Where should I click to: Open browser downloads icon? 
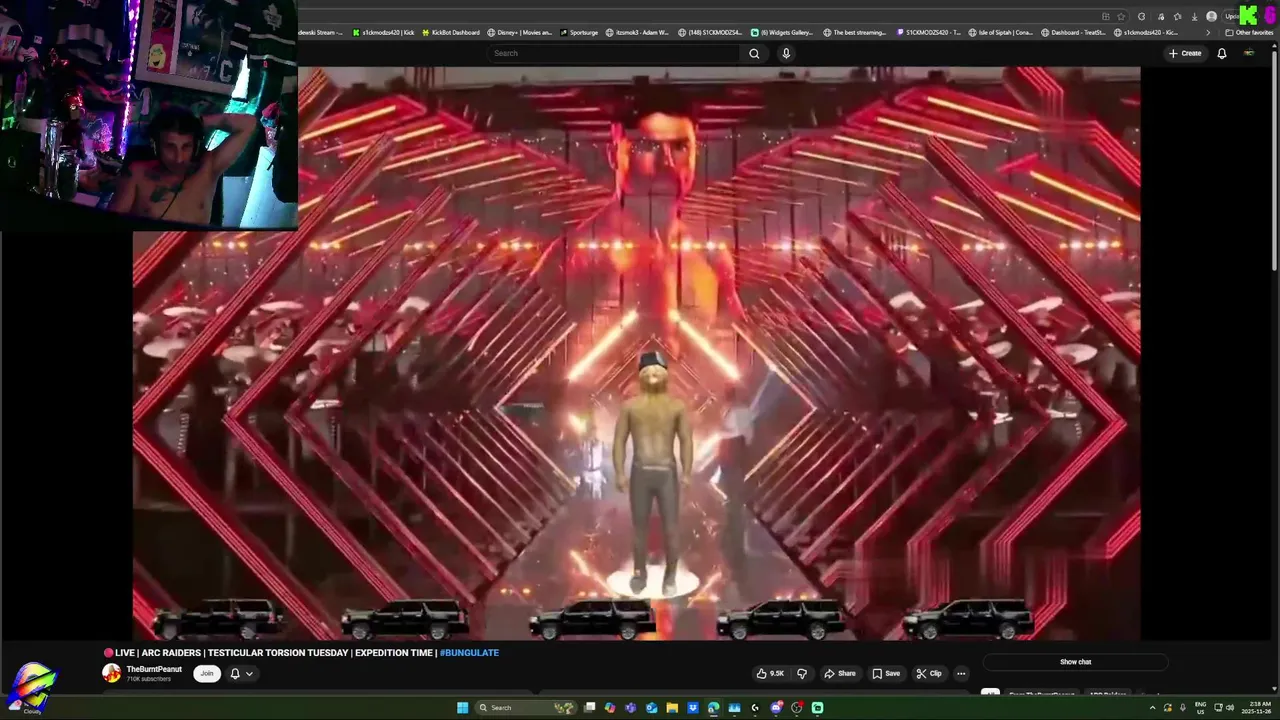coord(1194,17)
